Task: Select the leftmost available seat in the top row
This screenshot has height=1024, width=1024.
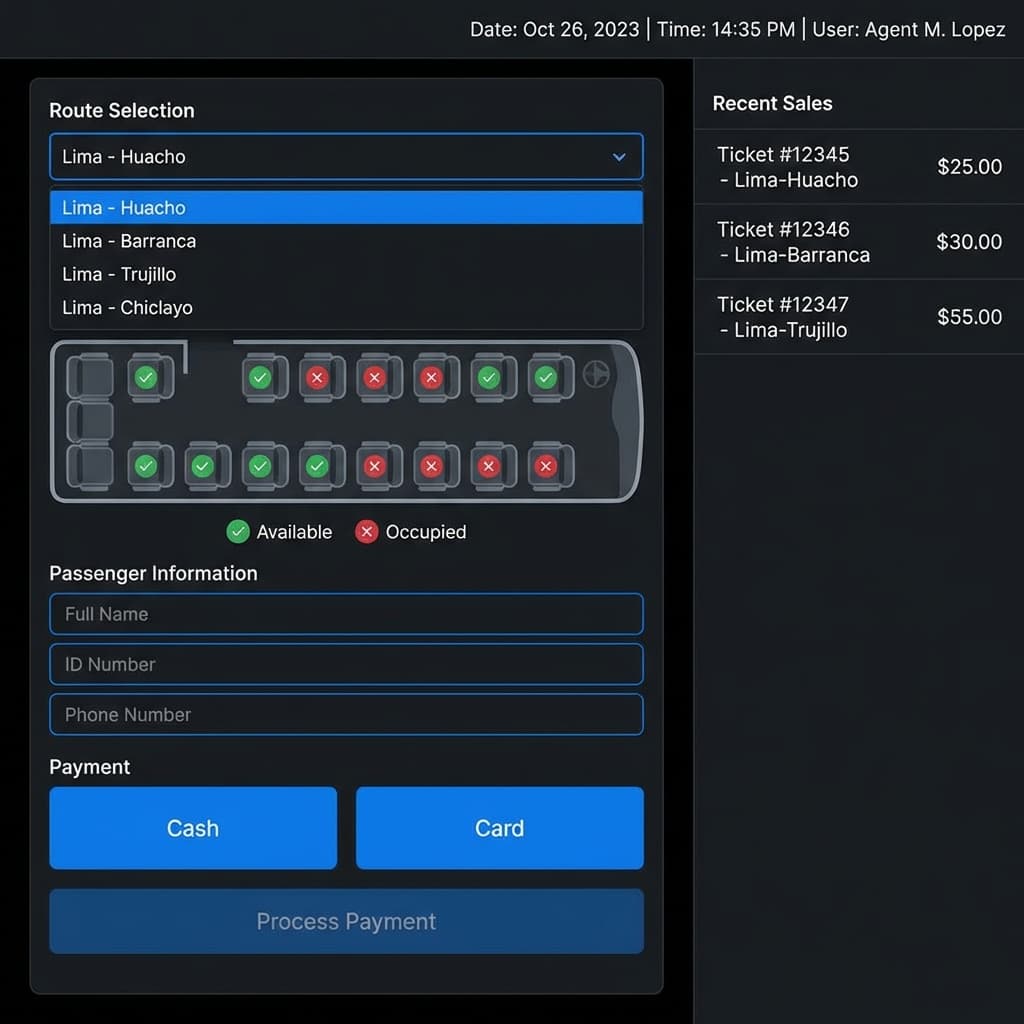Action: pos(148,377)
